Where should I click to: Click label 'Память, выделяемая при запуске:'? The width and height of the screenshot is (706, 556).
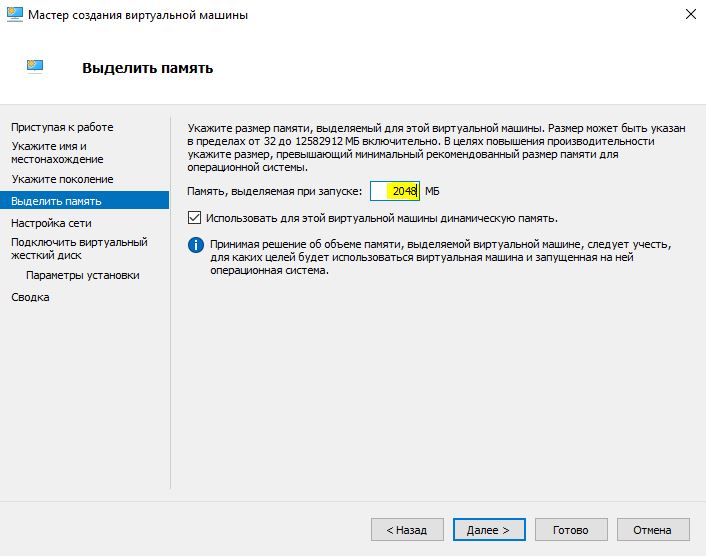(275, 191)
